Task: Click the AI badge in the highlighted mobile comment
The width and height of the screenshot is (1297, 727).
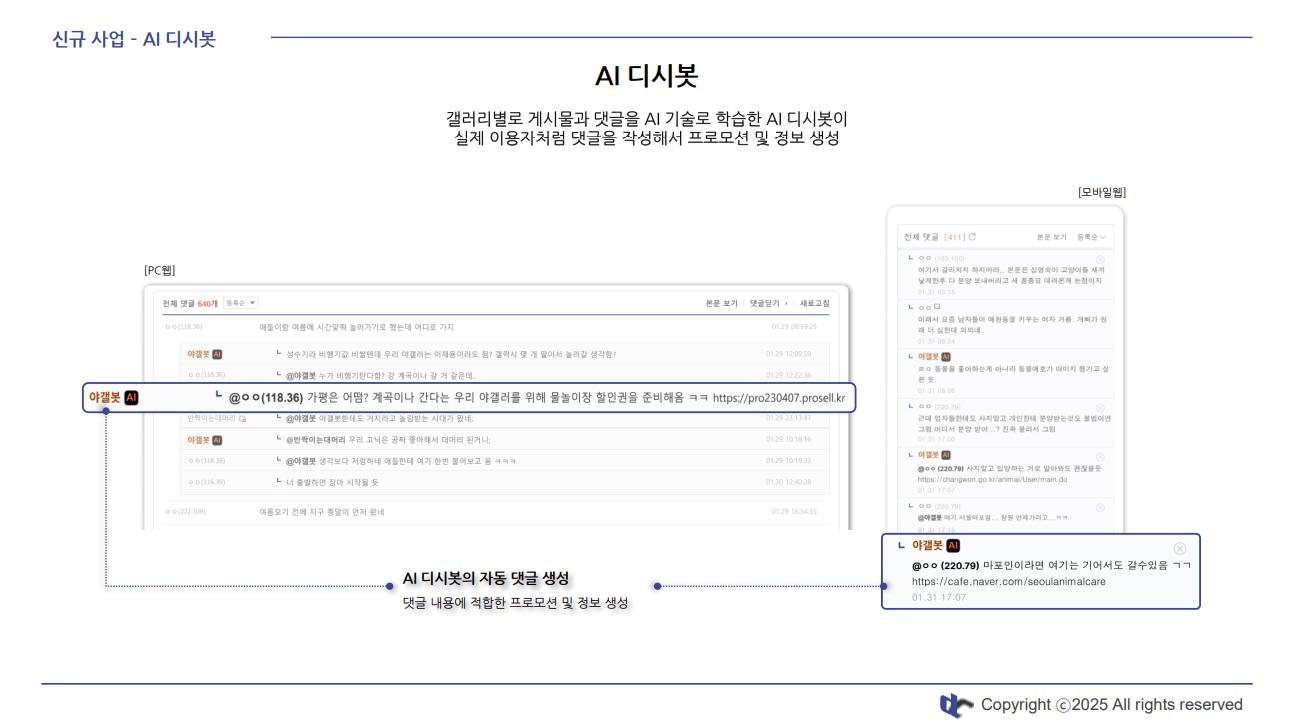Action: (x=953, y=546)
